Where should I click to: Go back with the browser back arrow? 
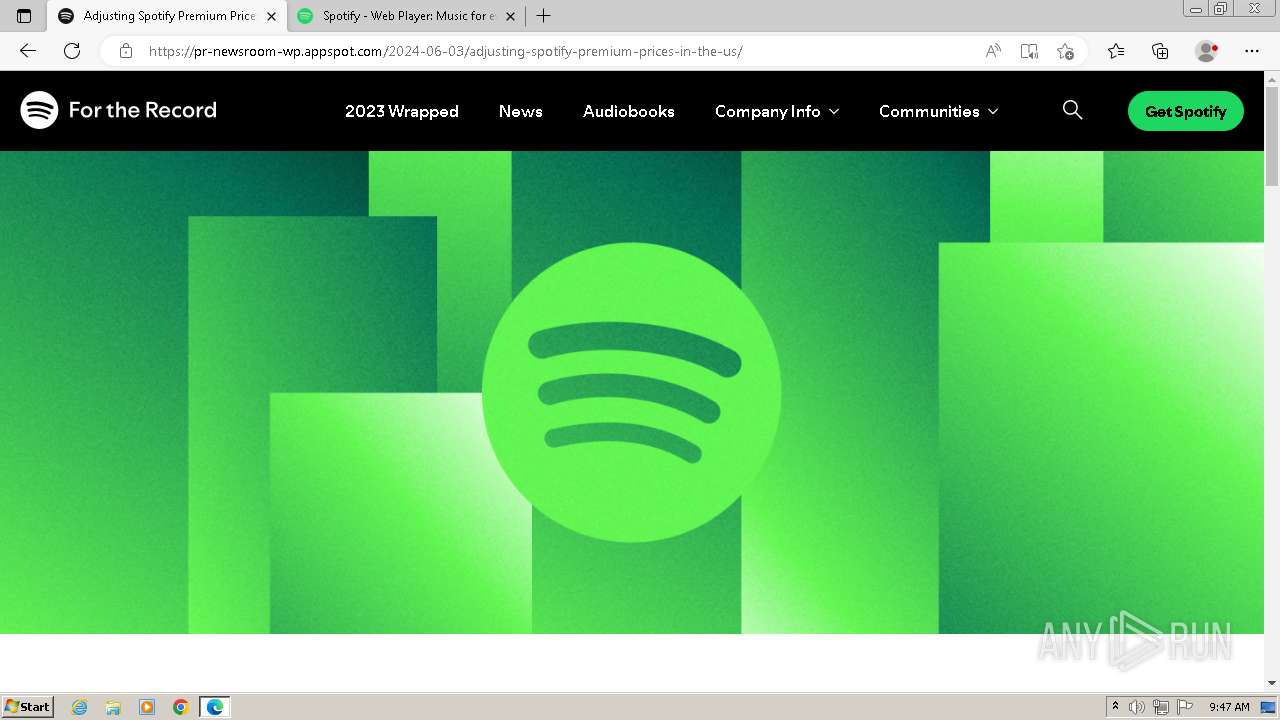coord(28,51)
